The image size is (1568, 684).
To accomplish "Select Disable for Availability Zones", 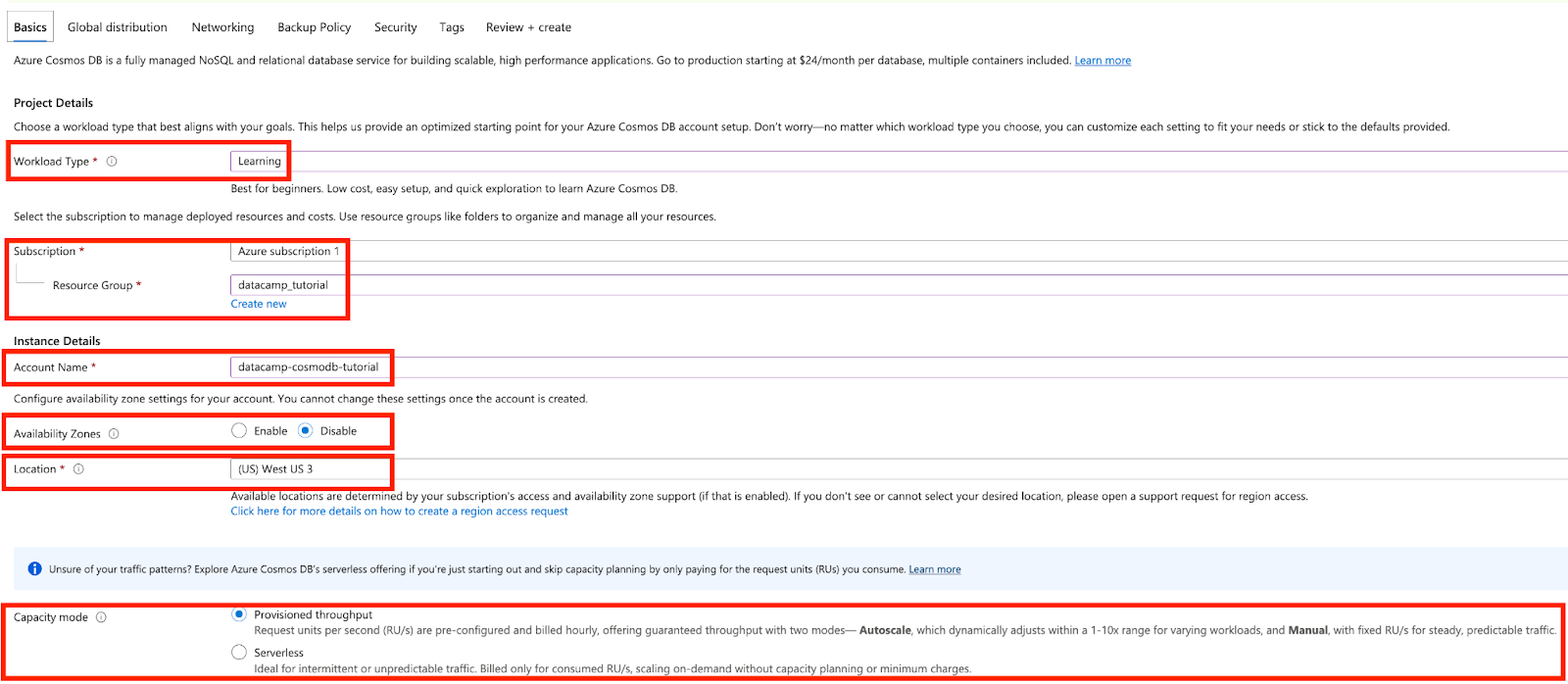I will (306, 430).
